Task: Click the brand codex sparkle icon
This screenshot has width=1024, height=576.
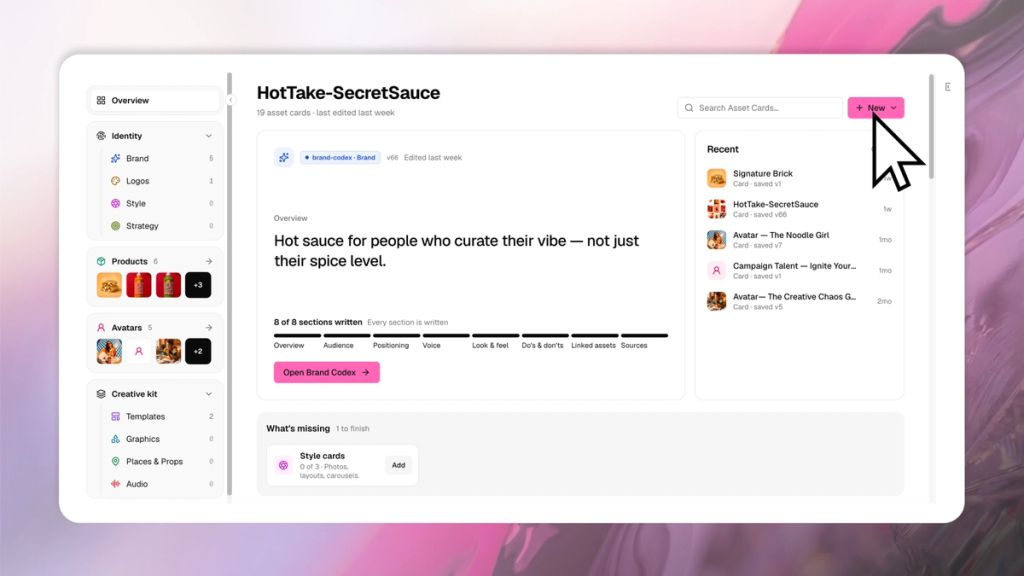Action: [x=283, y=157]
